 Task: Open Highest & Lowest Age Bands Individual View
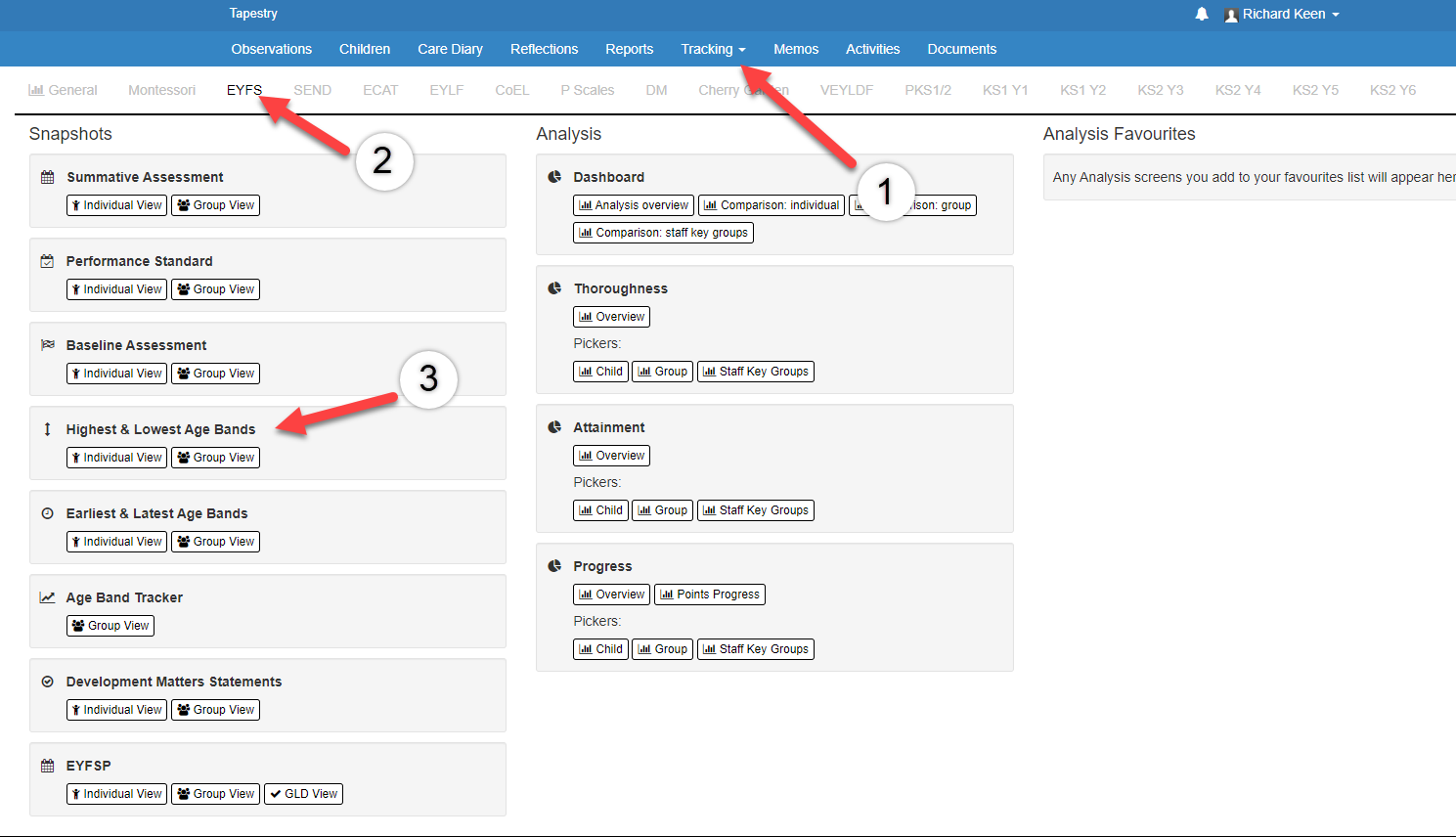click(116, 458)
